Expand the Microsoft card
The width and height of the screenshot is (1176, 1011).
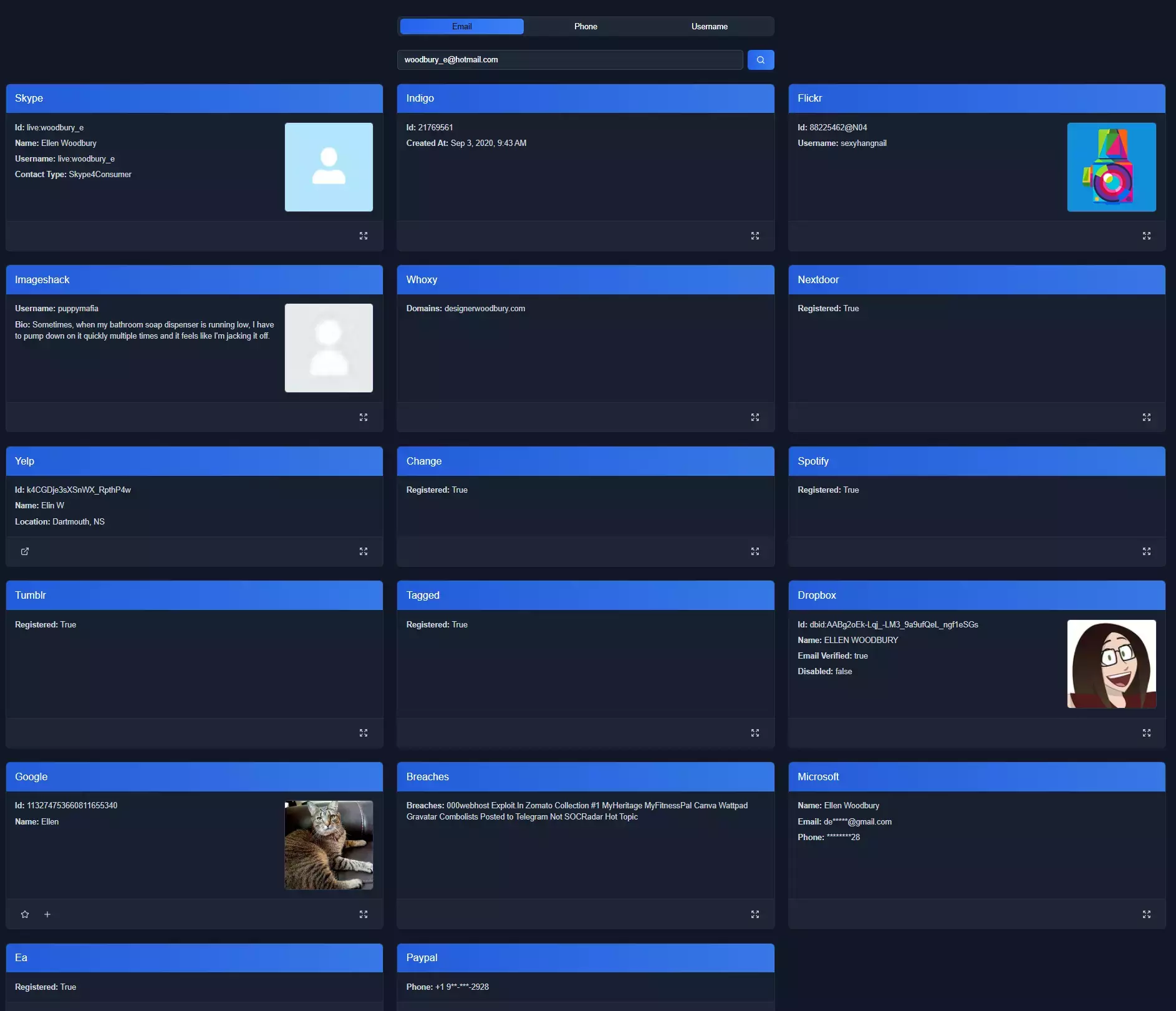click(1146, 914)
